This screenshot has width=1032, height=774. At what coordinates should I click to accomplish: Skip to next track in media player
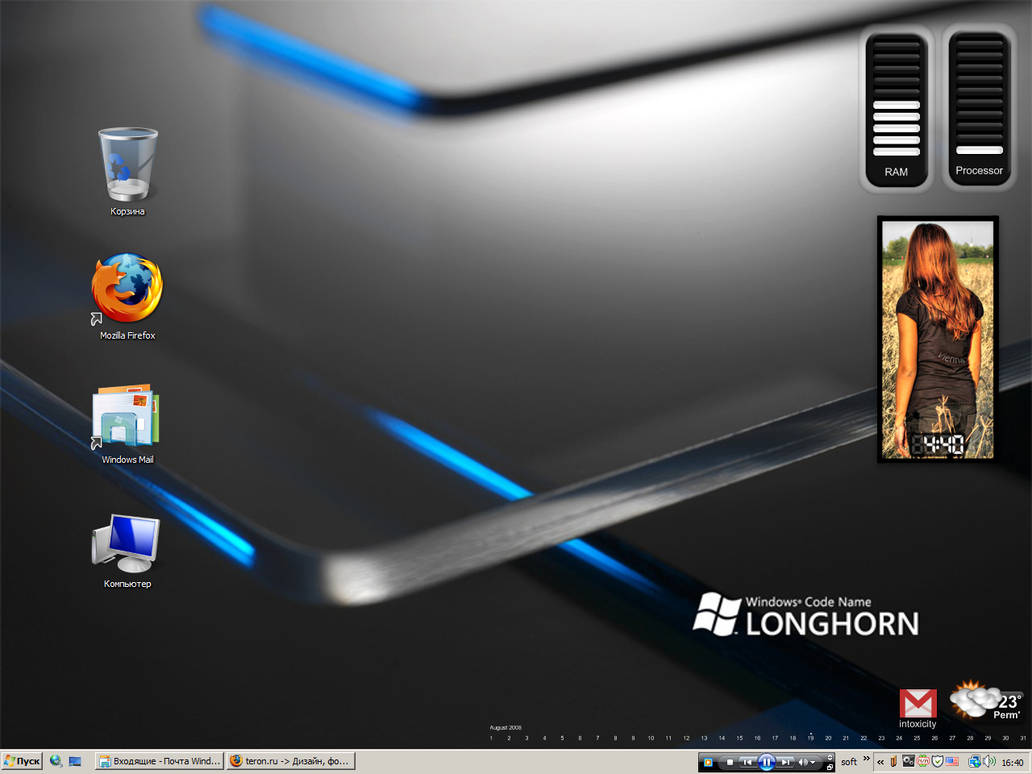[x=786, y=762]
